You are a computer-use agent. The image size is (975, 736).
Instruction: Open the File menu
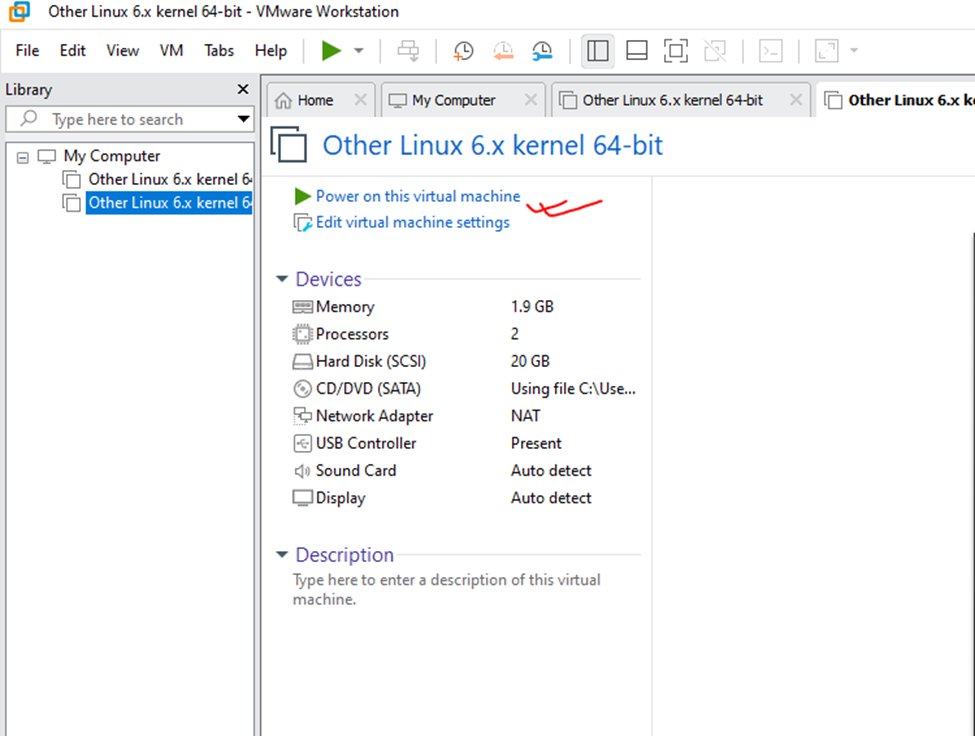click(27, 50)
